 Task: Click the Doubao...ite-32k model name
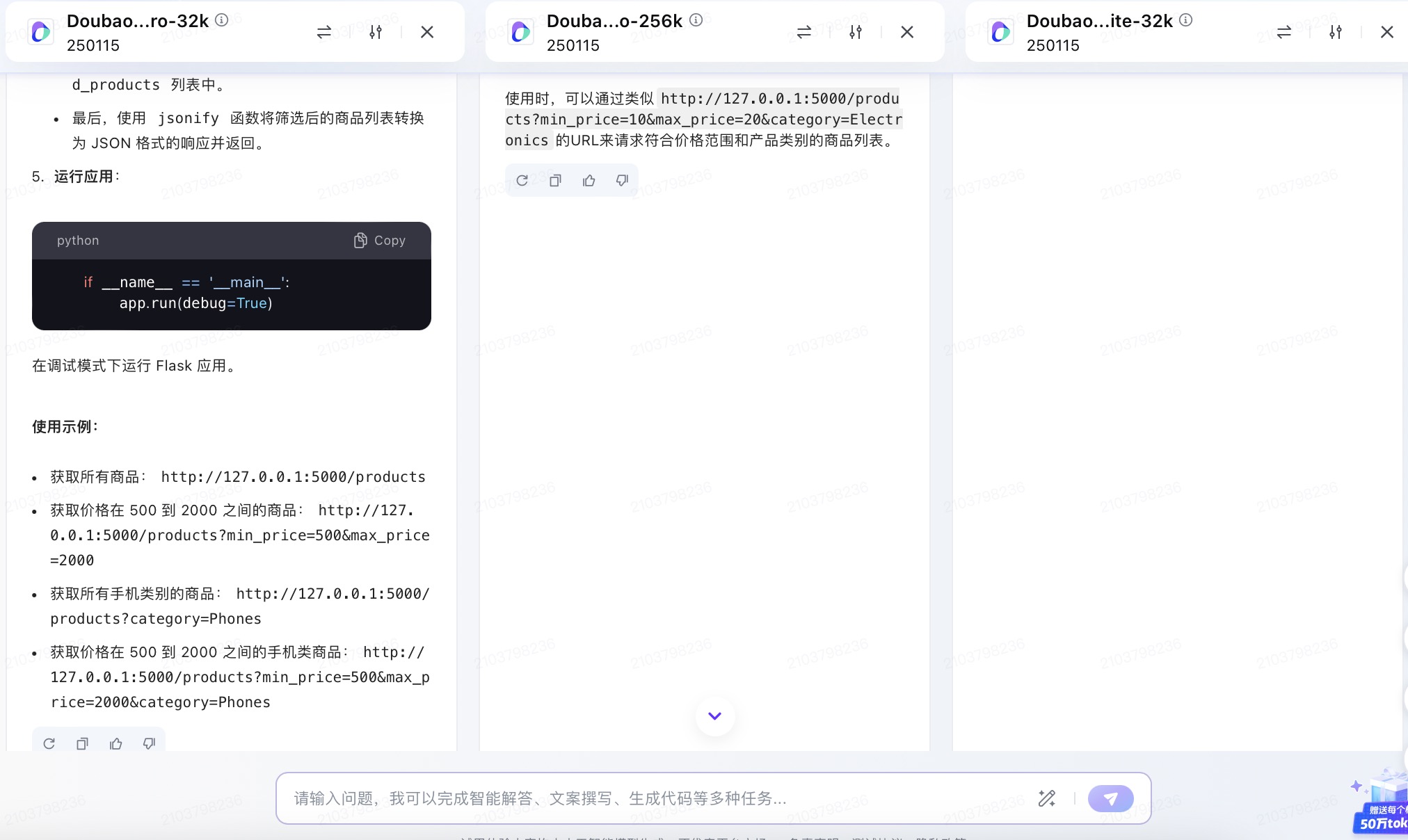coord(1100,22)
